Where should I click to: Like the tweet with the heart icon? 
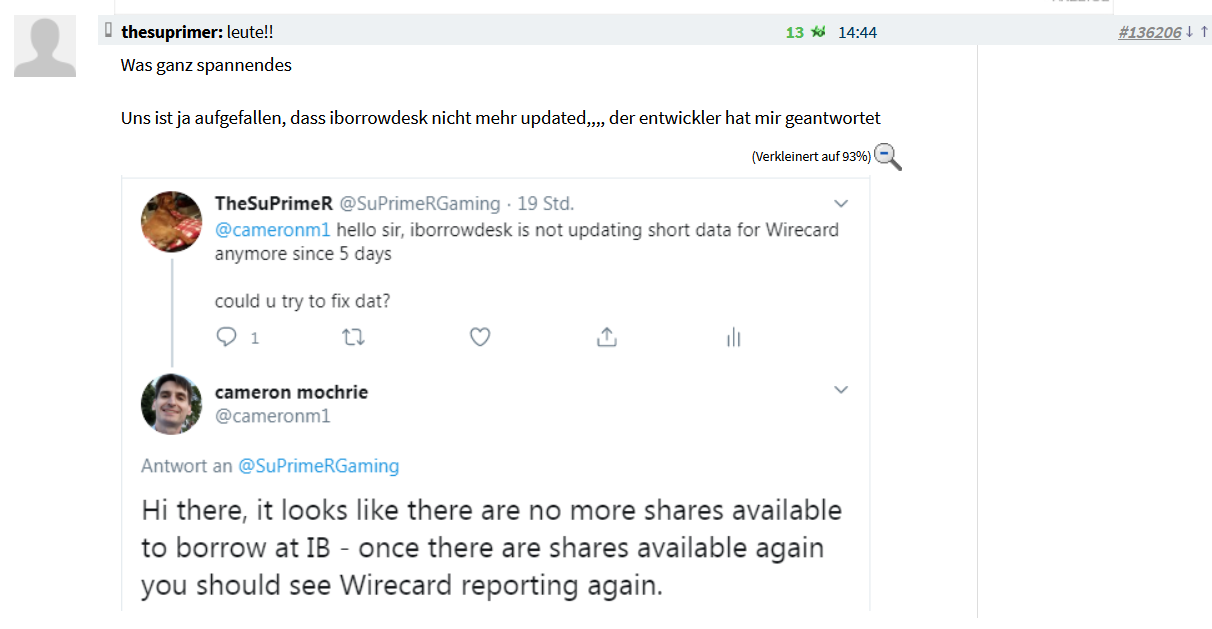[x=480, y=337]
